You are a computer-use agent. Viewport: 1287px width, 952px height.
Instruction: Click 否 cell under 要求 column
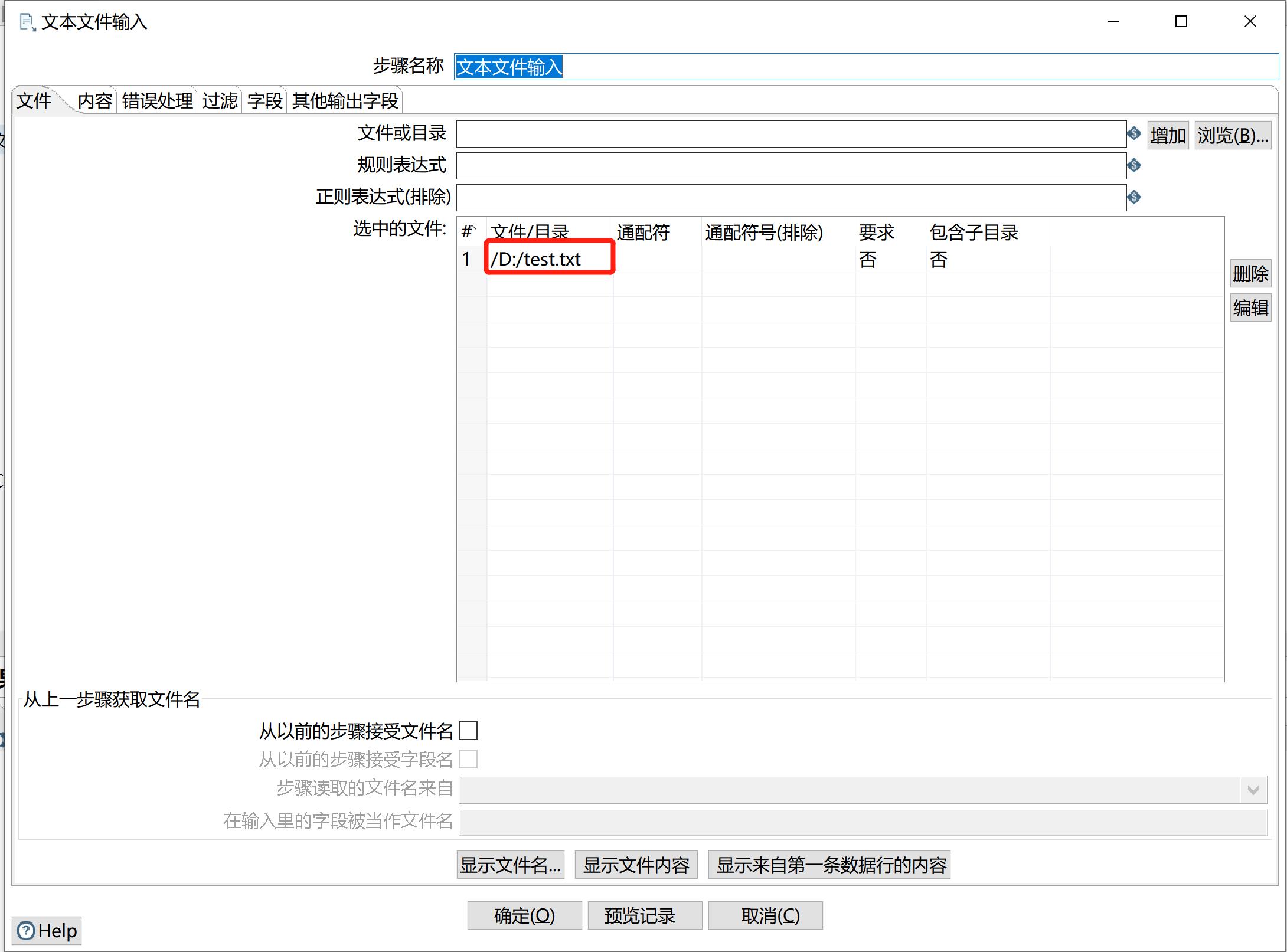pos(890,259)
